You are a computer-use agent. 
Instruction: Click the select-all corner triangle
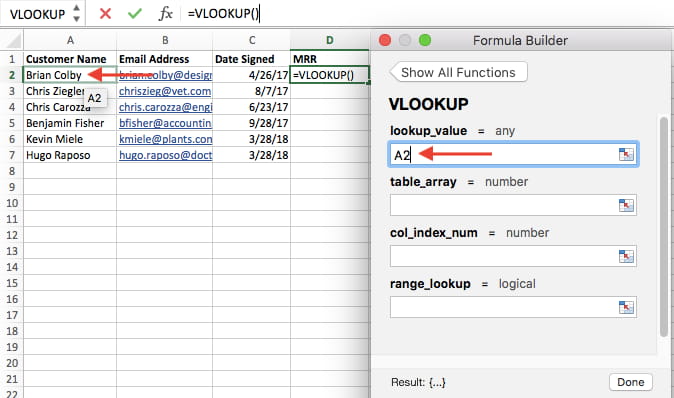[x=13, y=41]
